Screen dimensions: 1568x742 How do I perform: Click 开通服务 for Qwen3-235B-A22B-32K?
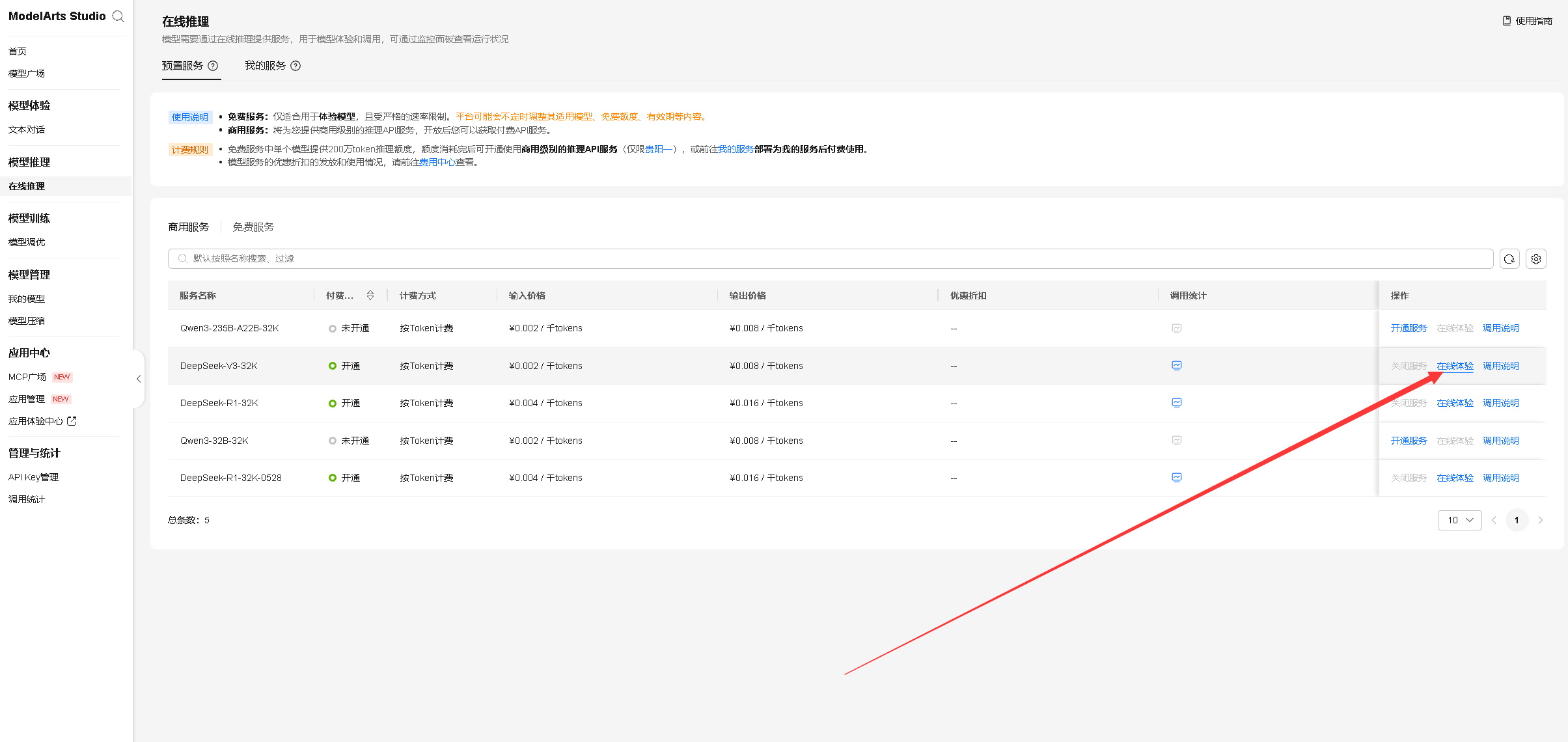1409,328
